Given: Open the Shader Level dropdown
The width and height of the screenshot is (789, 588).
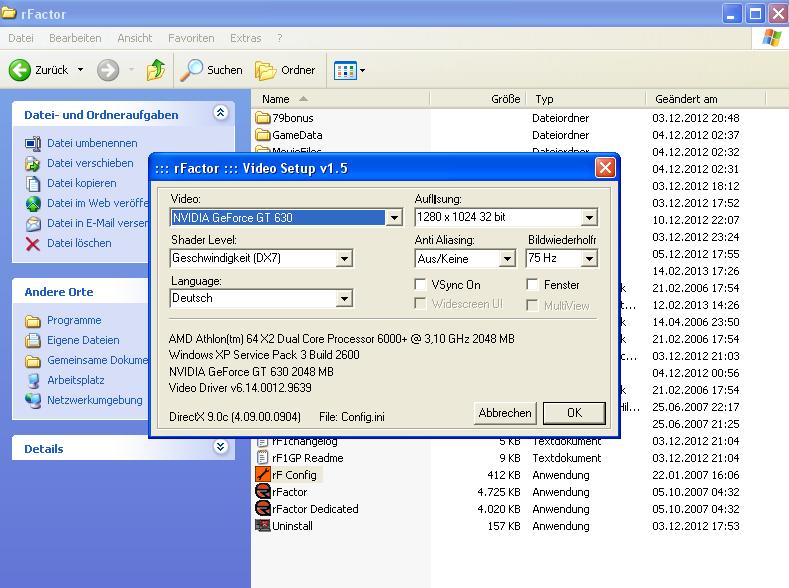Looking at the screenshot, I should pos(344,259).
